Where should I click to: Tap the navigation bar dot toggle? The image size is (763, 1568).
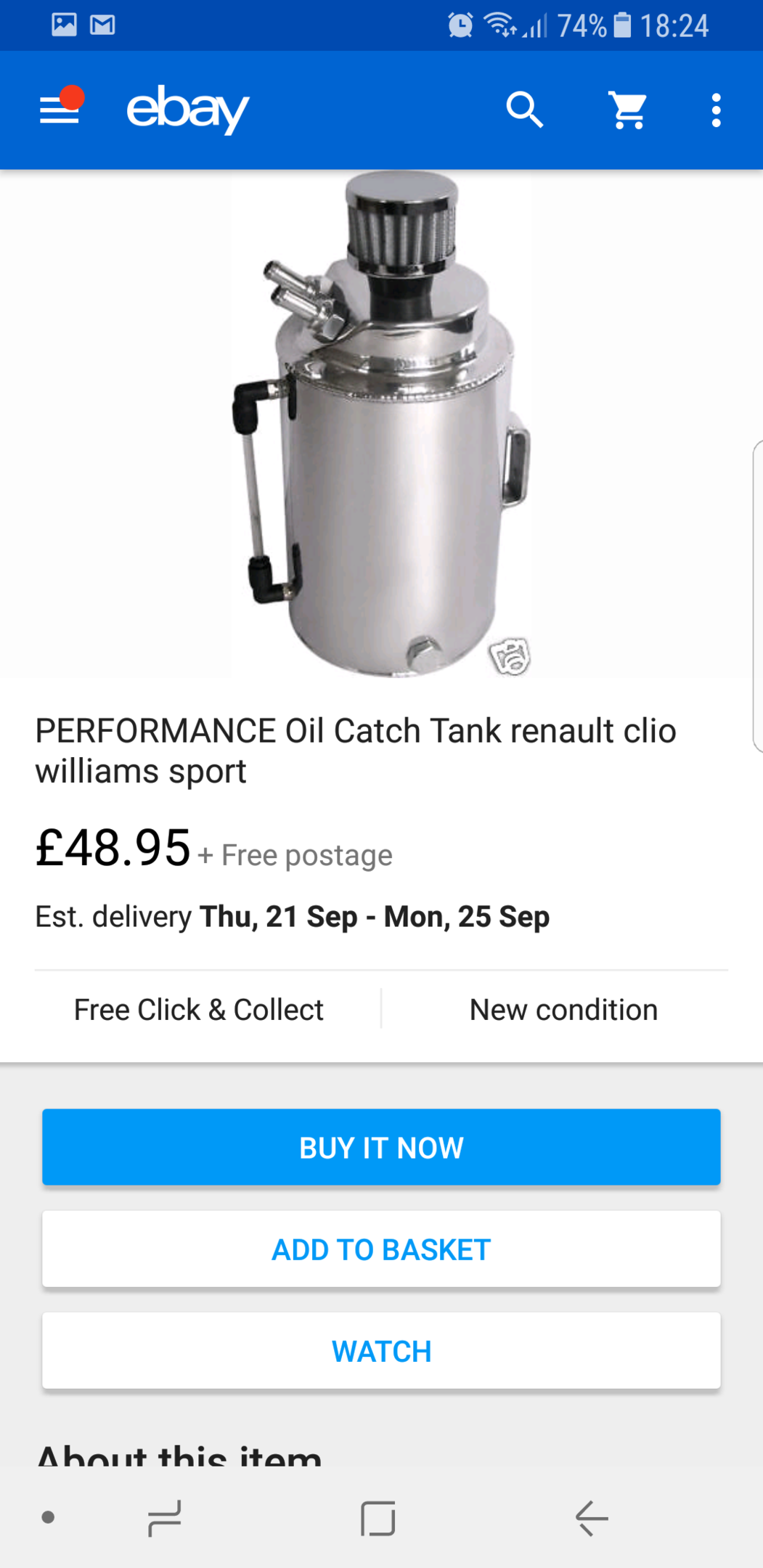[49, 1517]
